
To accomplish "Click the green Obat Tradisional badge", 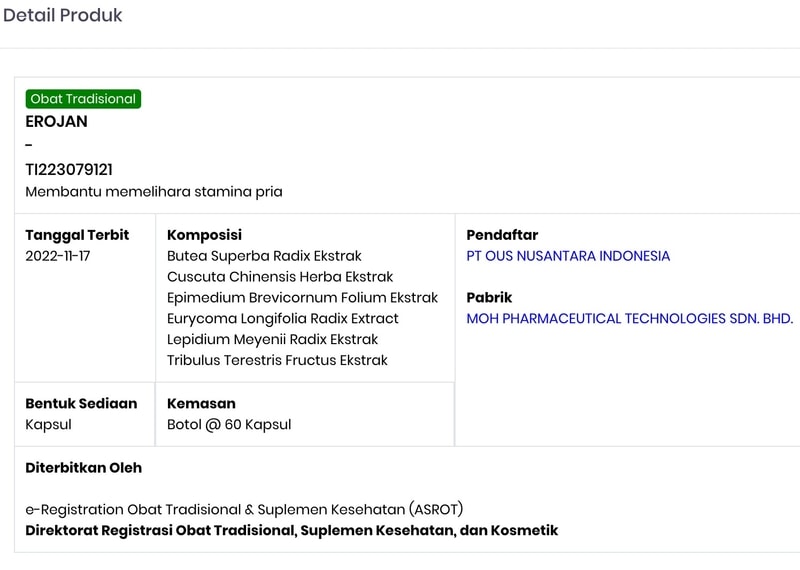I will tap(83, 99).
